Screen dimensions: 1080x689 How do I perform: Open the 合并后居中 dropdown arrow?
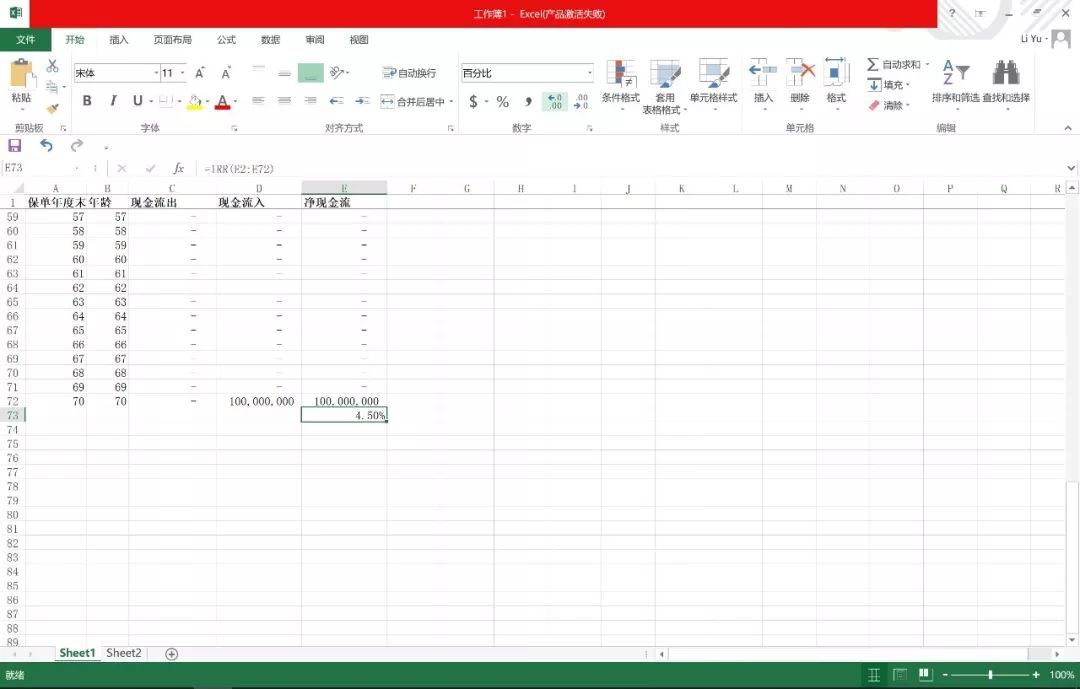(x=451, y=101)
